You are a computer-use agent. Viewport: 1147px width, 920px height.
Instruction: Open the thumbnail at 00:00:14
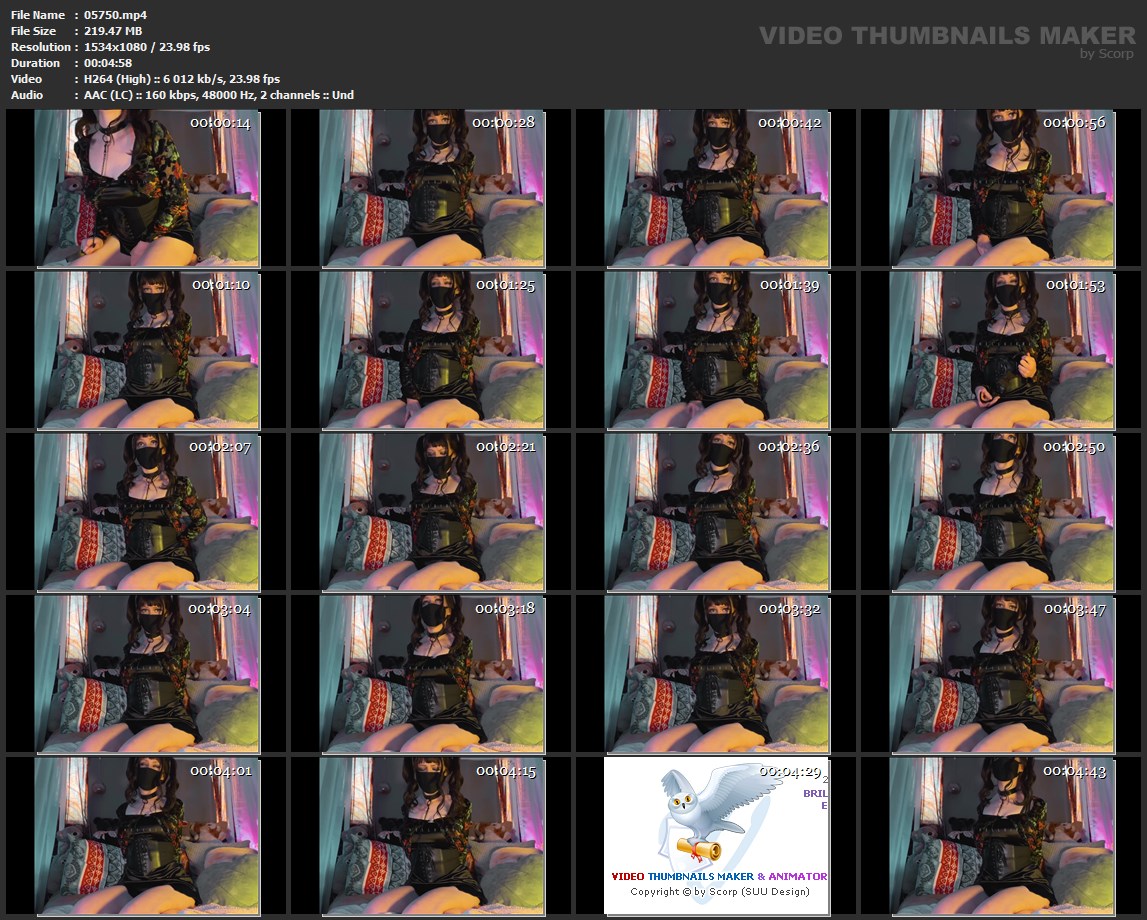point(146,188)
